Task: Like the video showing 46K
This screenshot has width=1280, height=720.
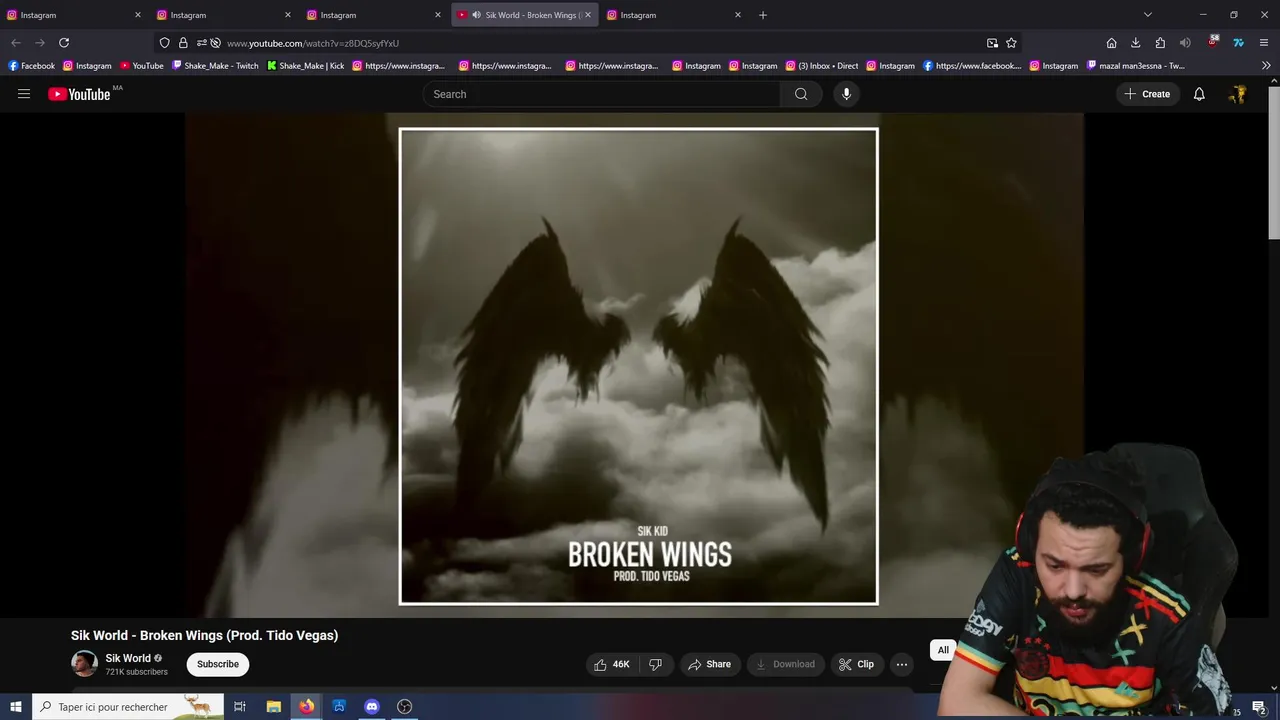Action: pos(611,664)
